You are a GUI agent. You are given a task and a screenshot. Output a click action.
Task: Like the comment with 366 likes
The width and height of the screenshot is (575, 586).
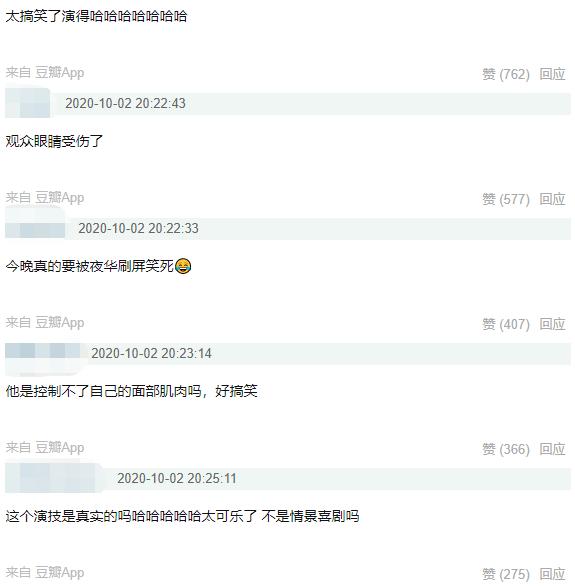pos(506,449)
